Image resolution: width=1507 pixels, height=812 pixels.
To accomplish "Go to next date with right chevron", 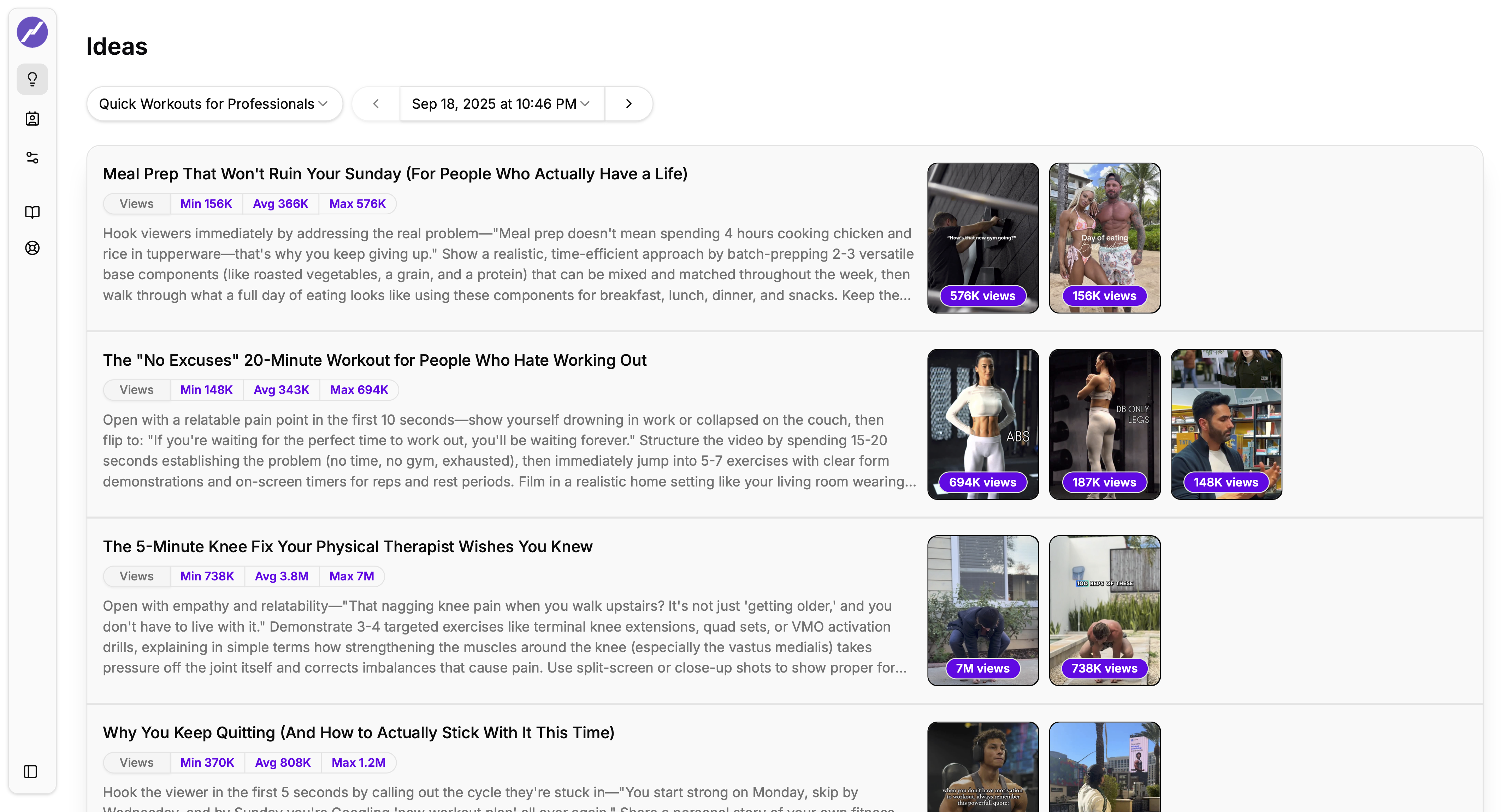I will pyautogui.click(x=629, y=104).
